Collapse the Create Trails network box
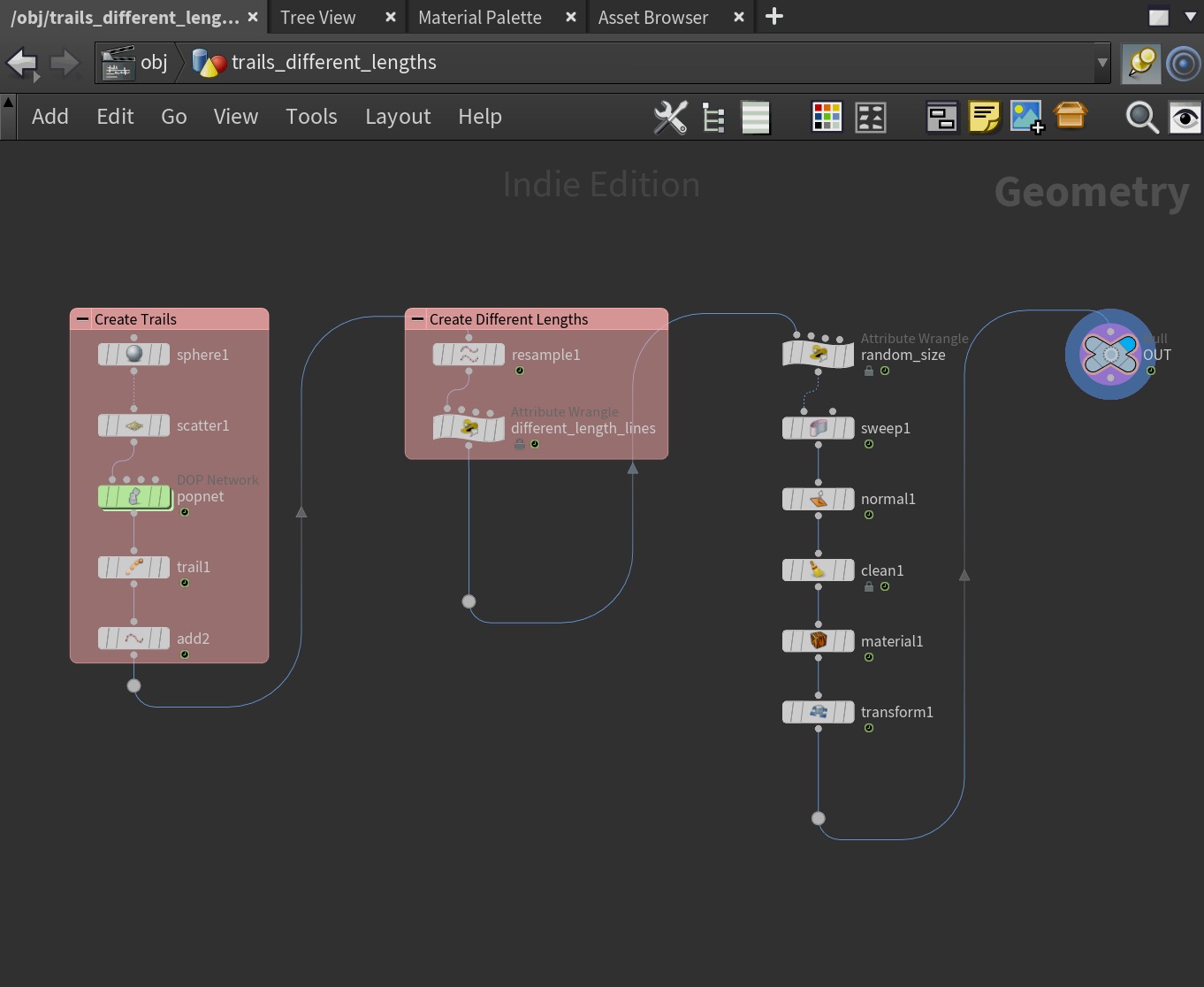The height and width of the screenshot is (987, 1204). [x=83, y=319]
